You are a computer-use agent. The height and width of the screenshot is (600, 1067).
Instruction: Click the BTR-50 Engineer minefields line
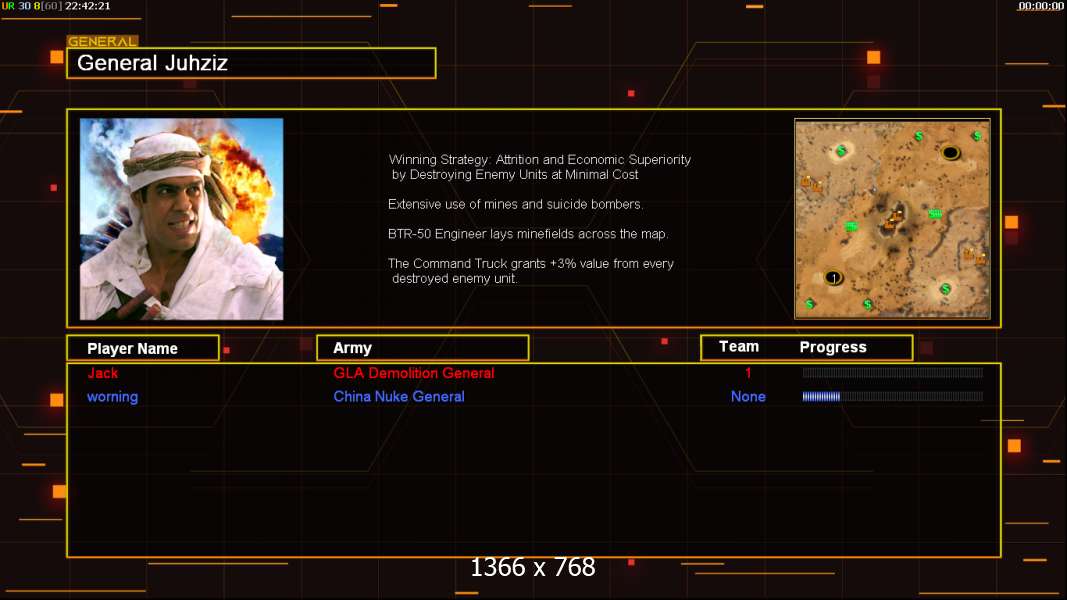528,234
